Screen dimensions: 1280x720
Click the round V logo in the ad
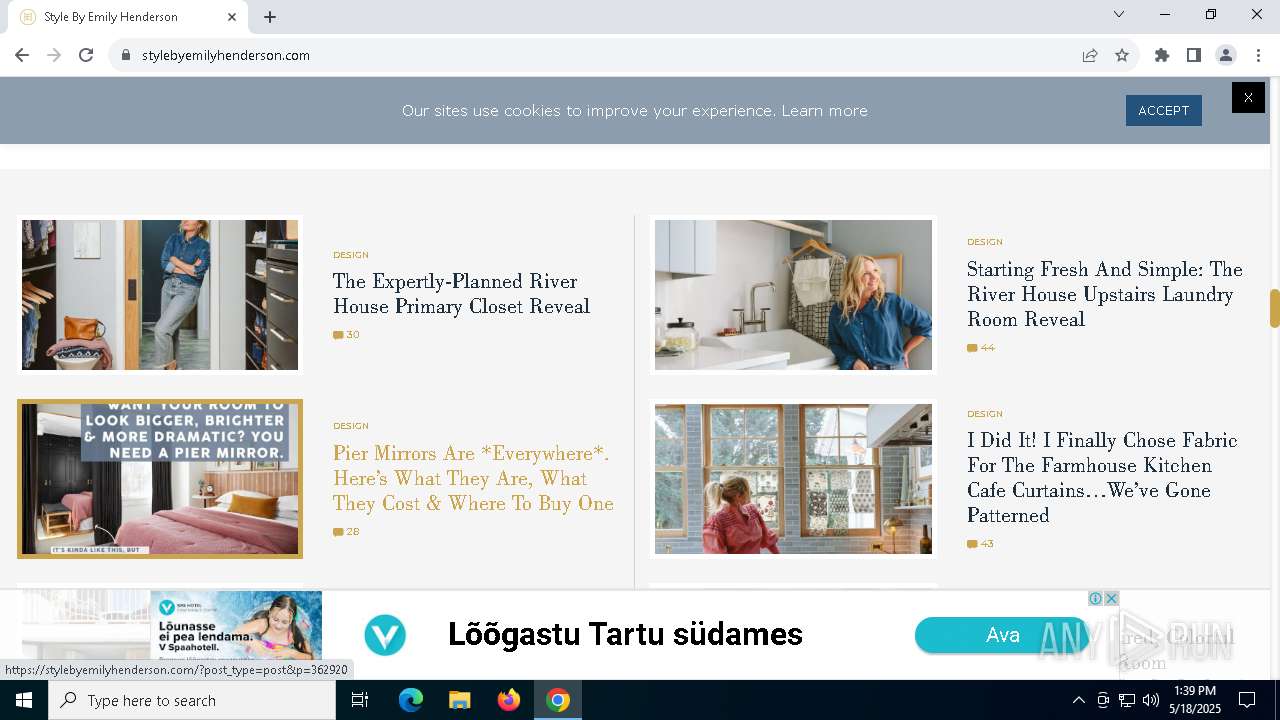tap(385, 636)
